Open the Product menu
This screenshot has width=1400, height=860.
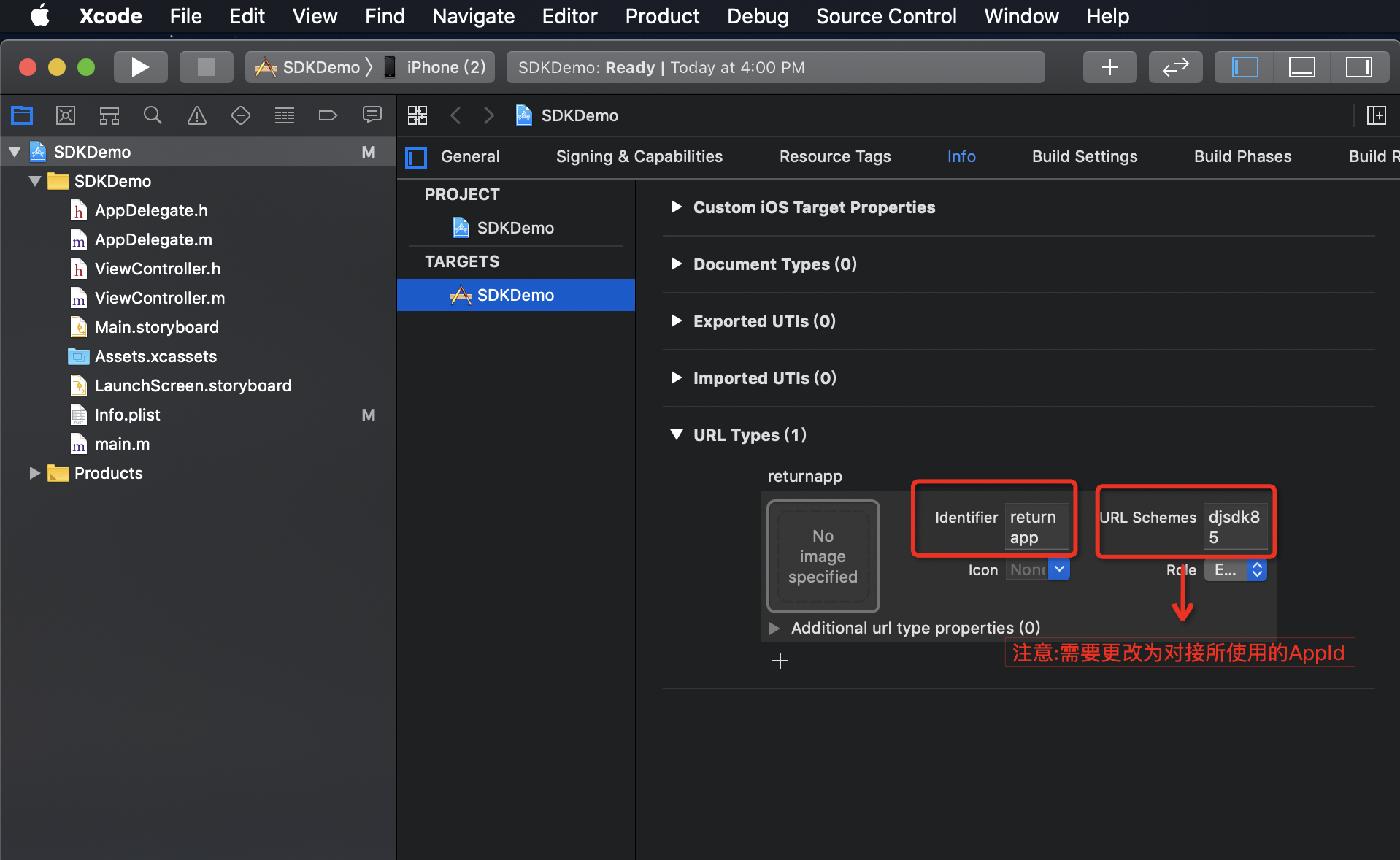point(662,16)
